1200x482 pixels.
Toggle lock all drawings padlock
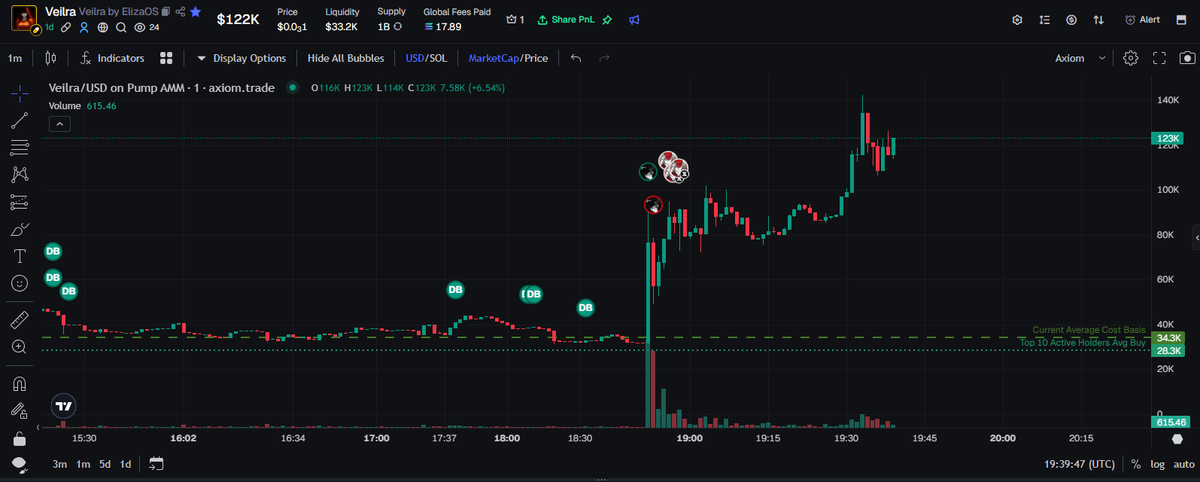[x=19, y=438]
